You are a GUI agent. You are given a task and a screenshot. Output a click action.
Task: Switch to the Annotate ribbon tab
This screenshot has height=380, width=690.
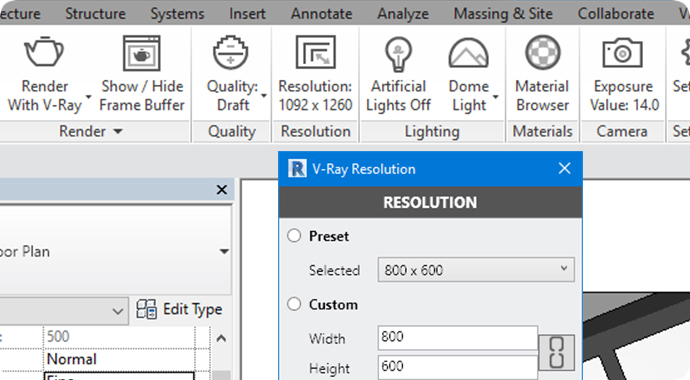click(x=321, y=14)
